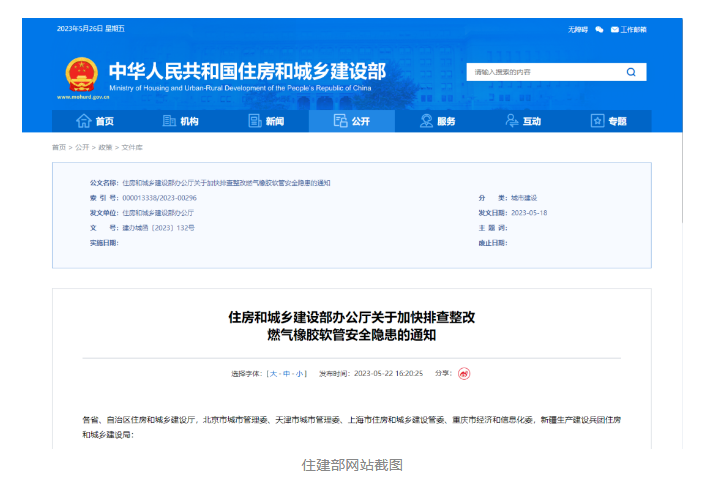Open the 服务 navigation tab

point(438,121)
